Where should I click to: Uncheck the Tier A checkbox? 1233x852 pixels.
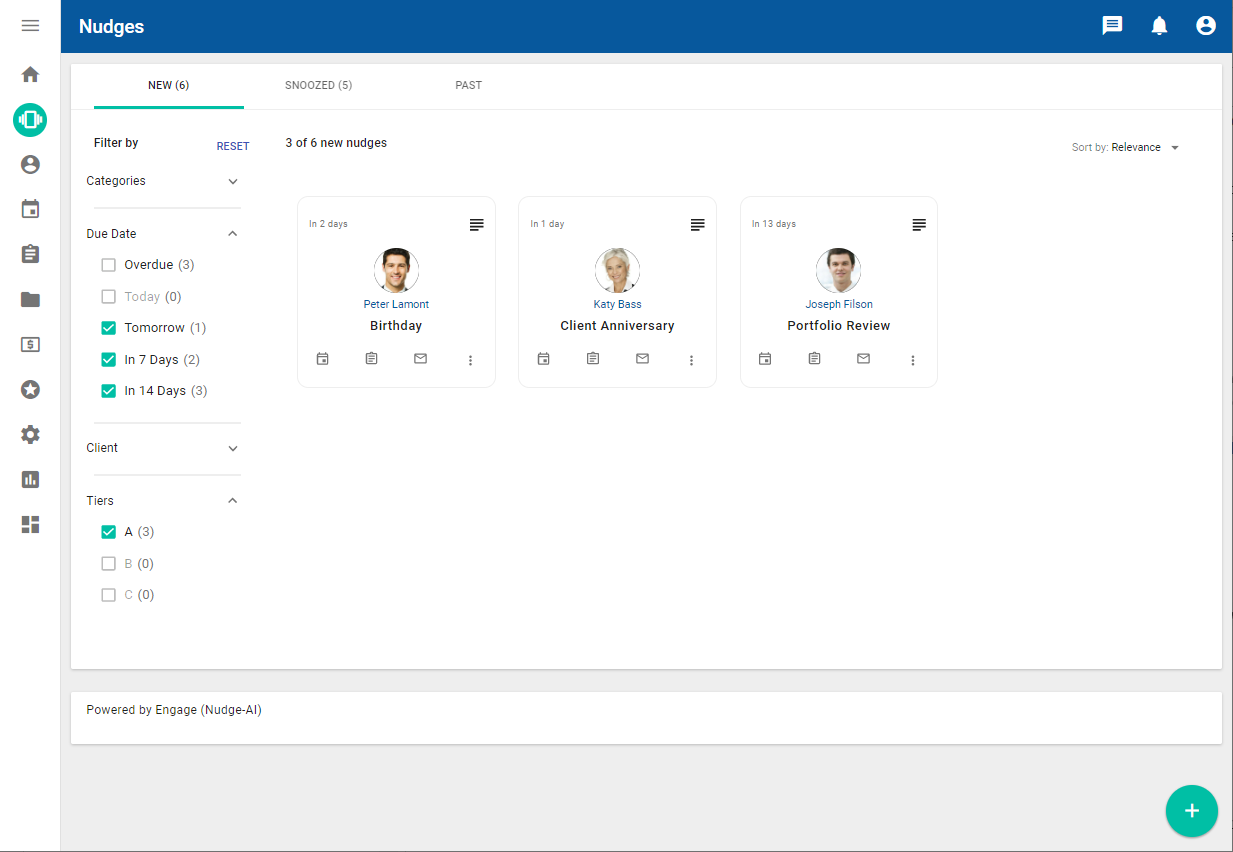click(x=109, y=532)
